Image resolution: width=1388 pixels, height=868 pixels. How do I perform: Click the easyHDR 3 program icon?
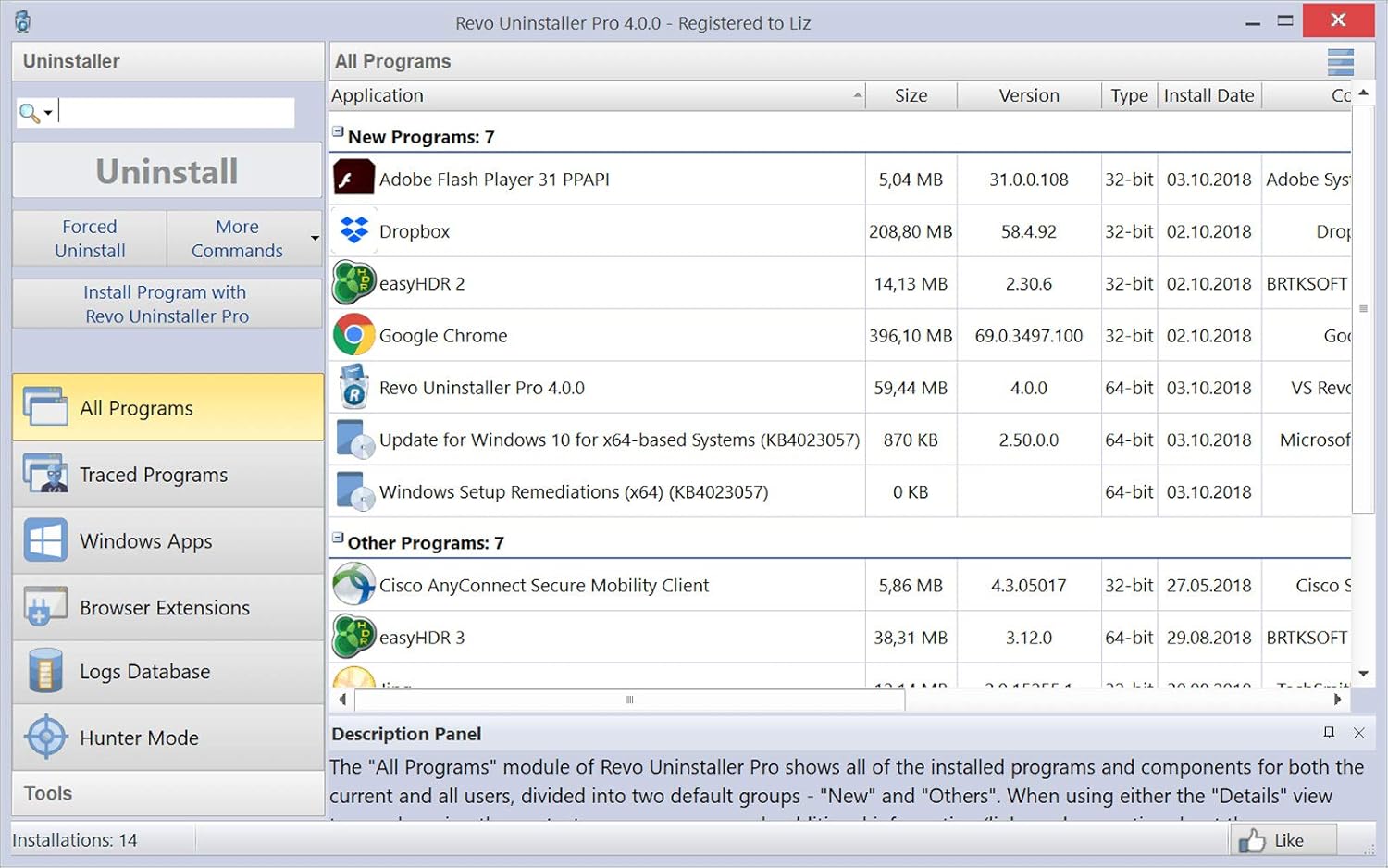[353, 637]
